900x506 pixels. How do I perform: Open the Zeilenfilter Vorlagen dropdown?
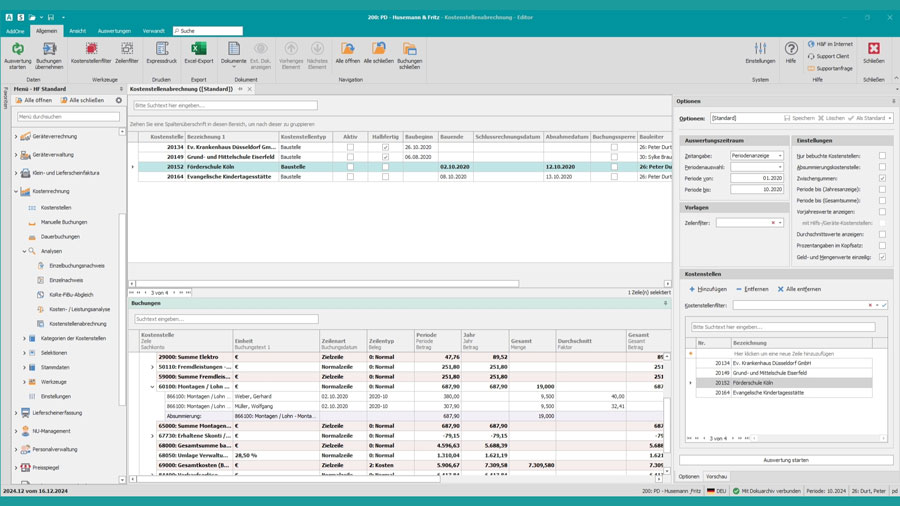click(x=779, y=223)
